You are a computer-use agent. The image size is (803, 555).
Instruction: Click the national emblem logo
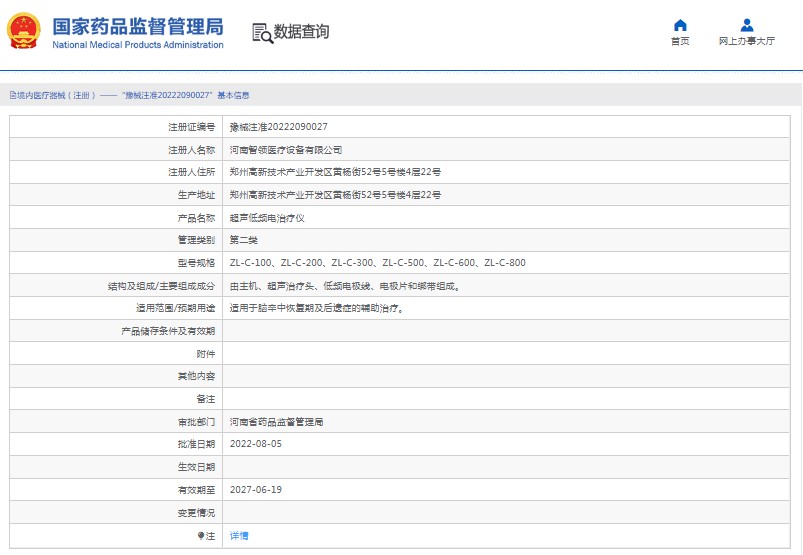point(23,31)
